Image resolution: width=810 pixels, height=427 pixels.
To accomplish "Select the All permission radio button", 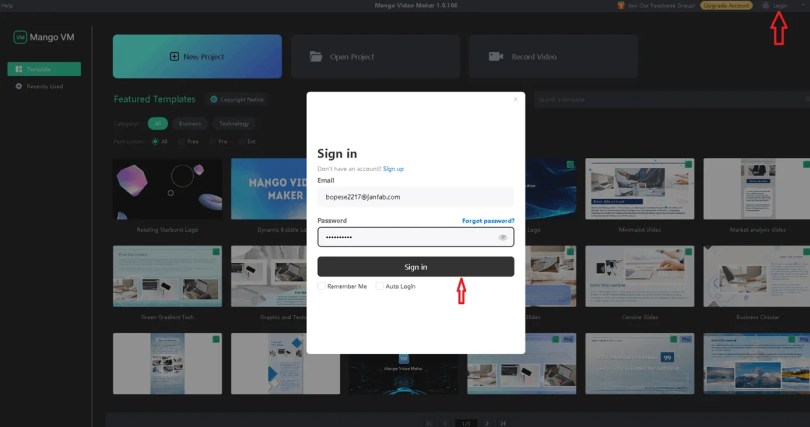I will tap(155, 141).
